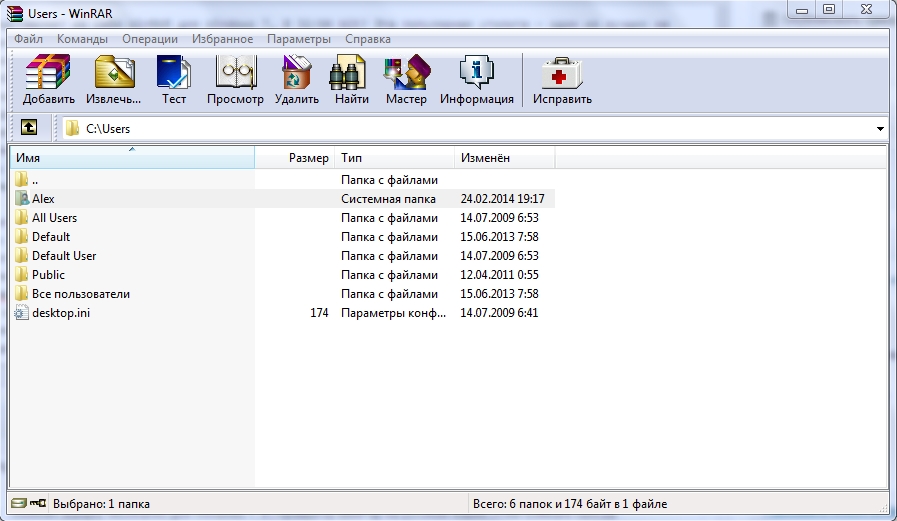Click 'Выбрано: 1 папка' status text
The image size is (897, 521).
pyautogui.click(x=101, y=504)
